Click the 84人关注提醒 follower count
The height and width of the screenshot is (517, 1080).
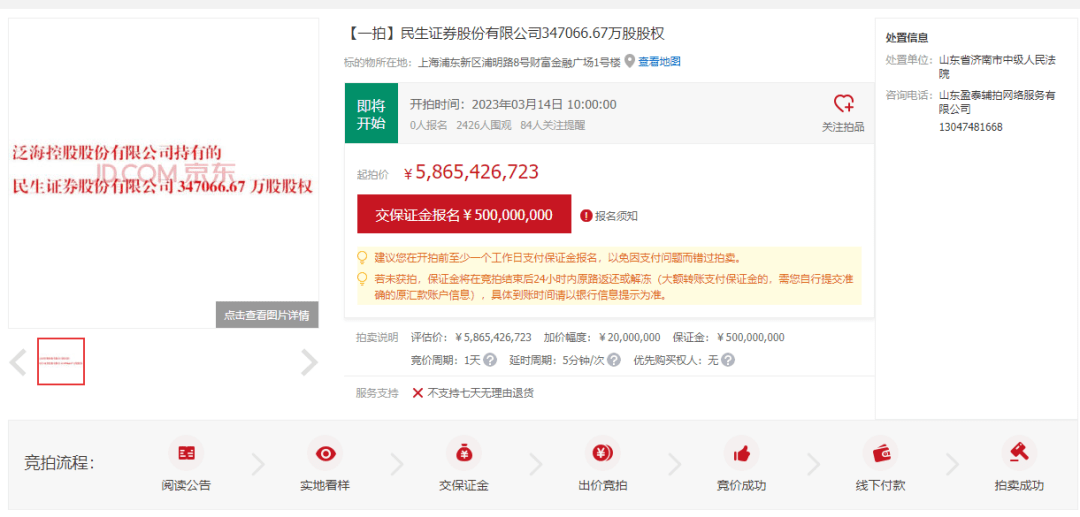(x=553, y=125)
